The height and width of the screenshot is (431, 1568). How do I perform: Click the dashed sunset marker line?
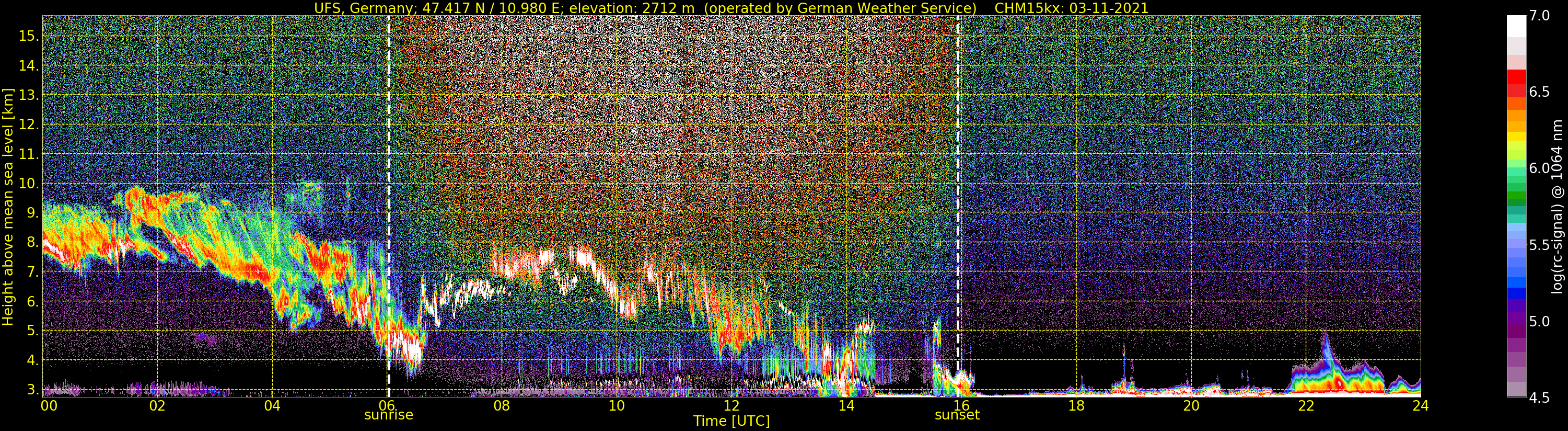pyautogui.click(x=958, y=206)
